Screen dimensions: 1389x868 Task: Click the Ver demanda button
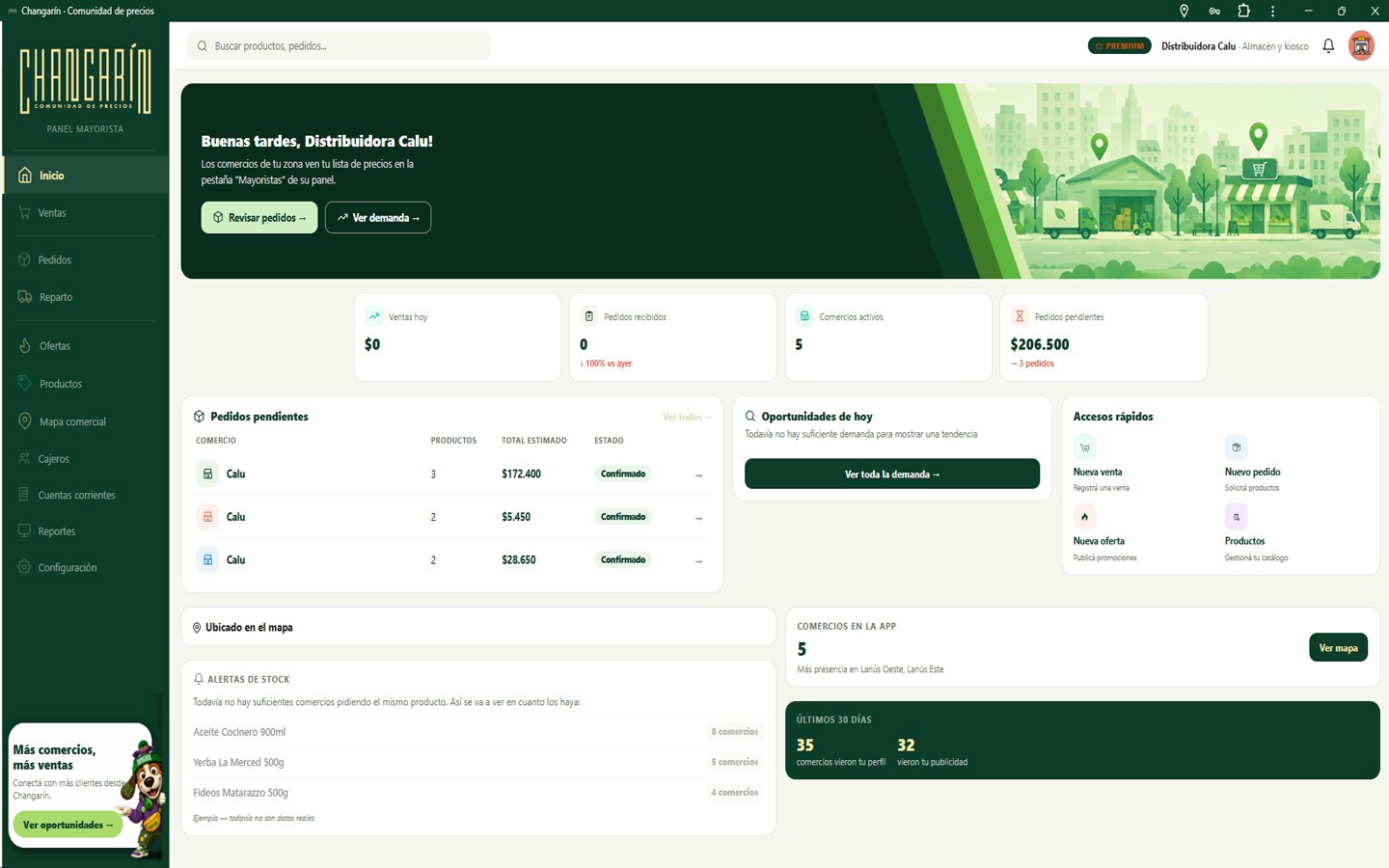(378, 218)
